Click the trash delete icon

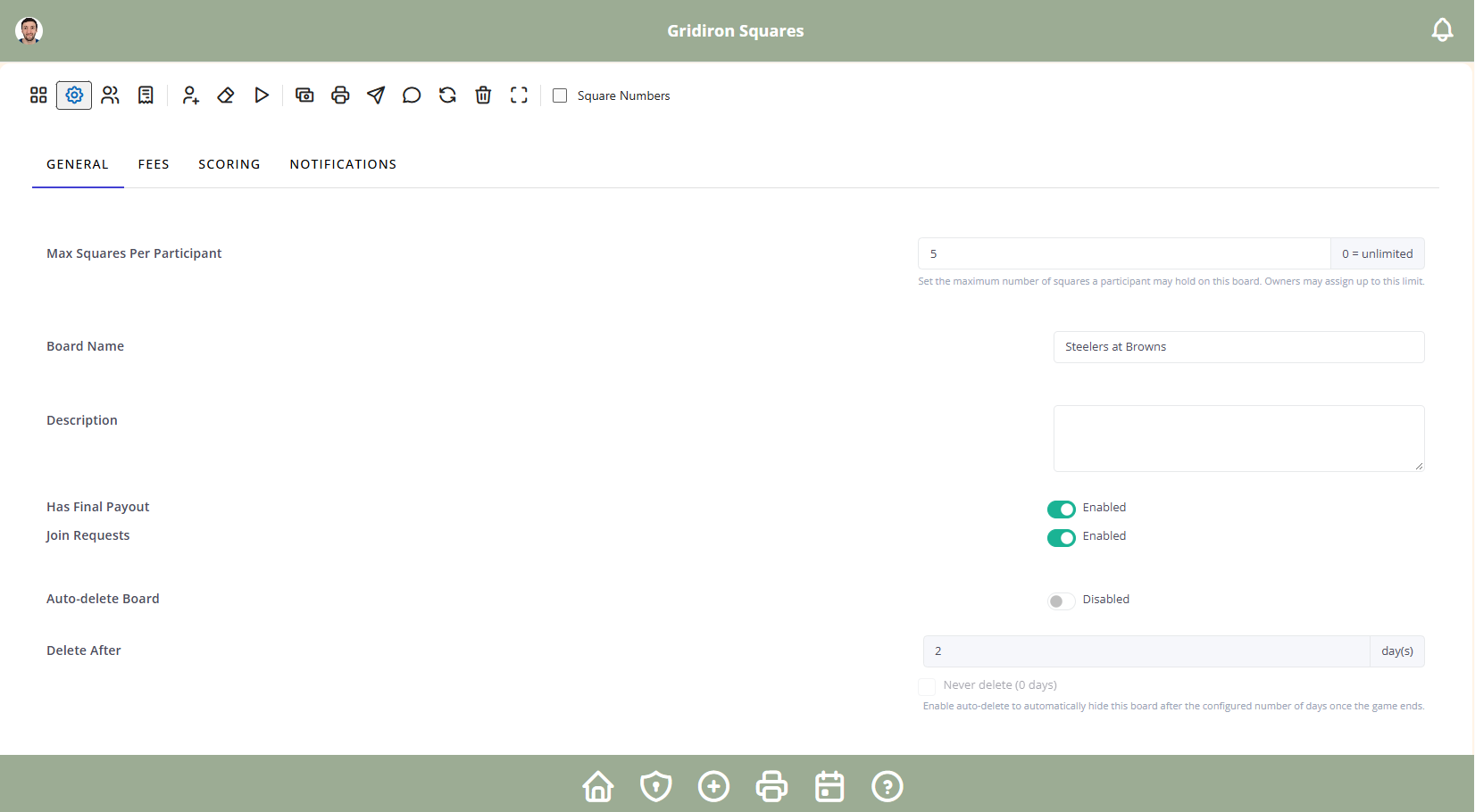(x=483, y=95)
